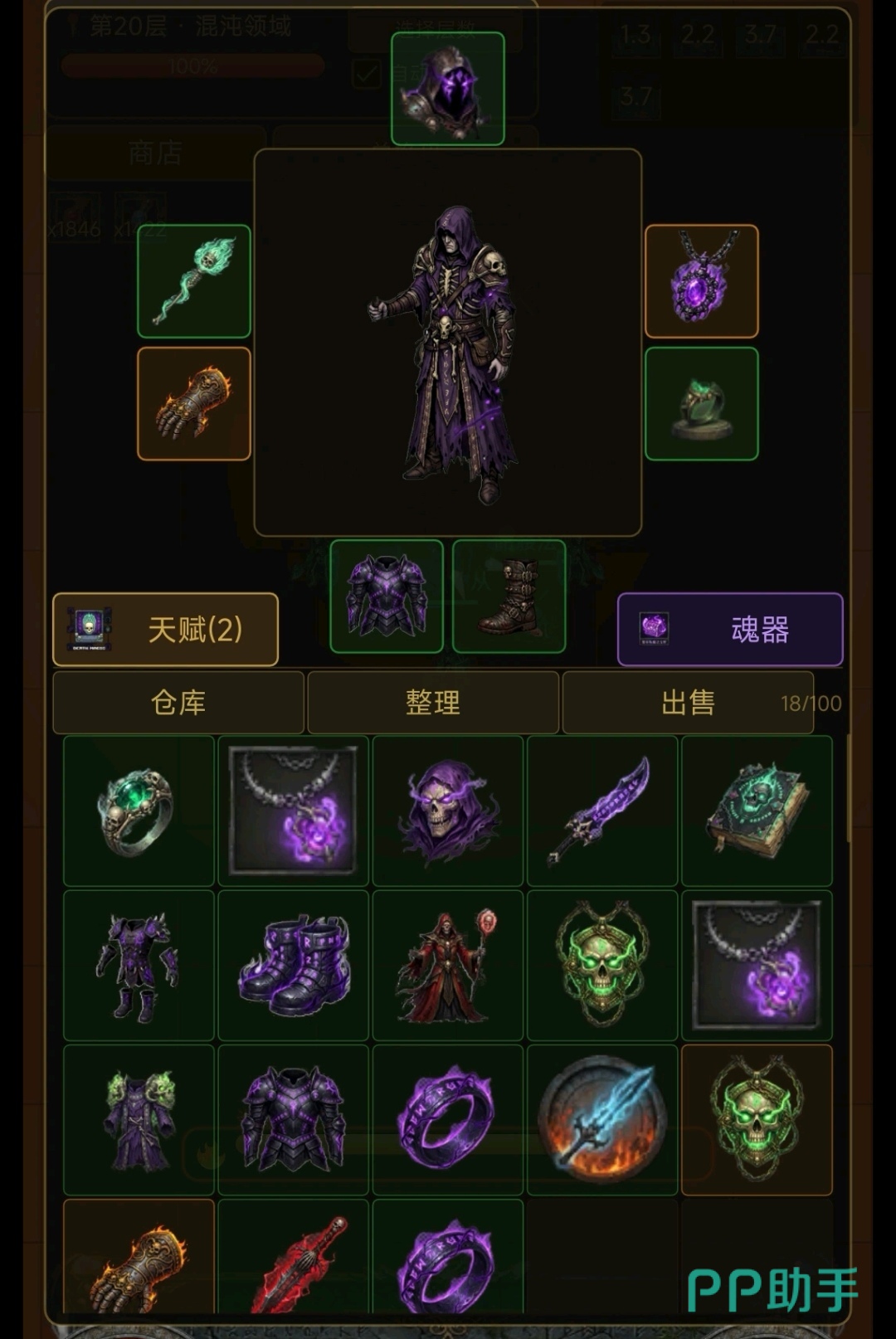
Task: Select the equipped purple chest armor
Action: [387, 596]
